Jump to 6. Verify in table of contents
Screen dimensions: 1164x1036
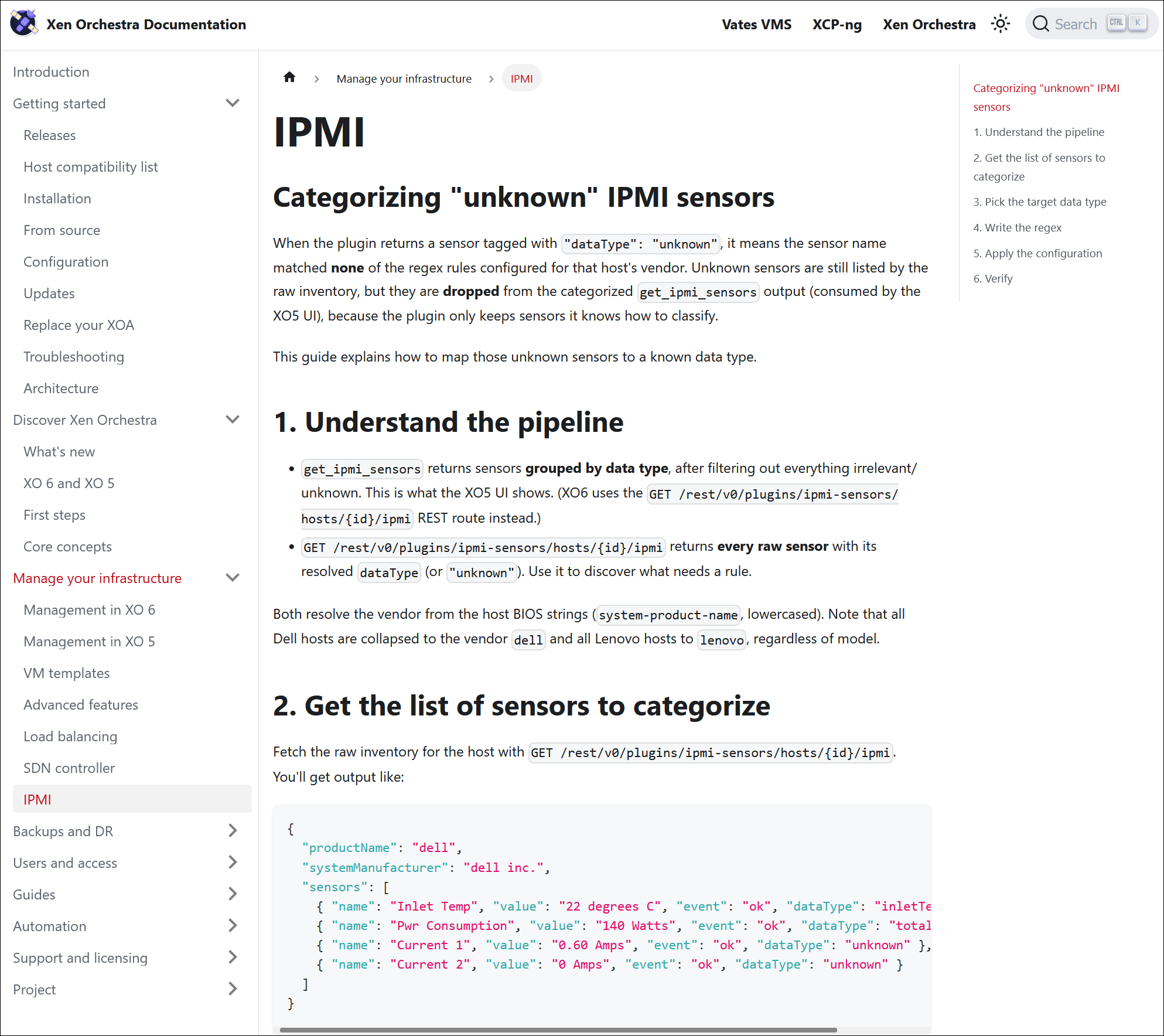pyautogui.click(x=993, y=279)
